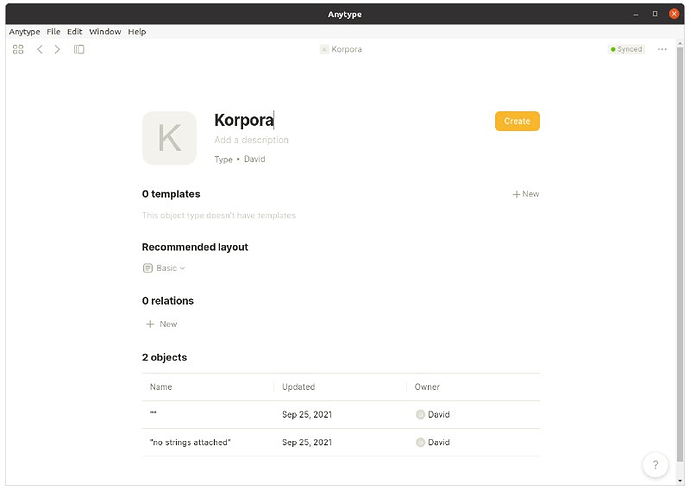The height and width of the screenshot is (491, 690).
Task: Click the Sep 25, 2021 date in the empty-name row
Action: (307, 414)
